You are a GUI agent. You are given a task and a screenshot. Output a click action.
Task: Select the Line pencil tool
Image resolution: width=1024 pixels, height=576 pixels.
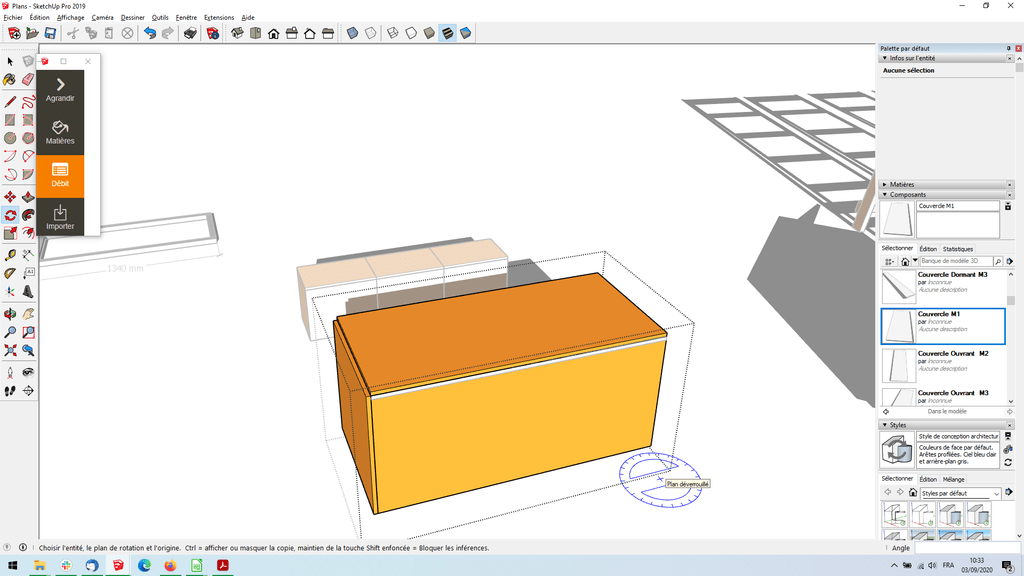pos(10,103)
